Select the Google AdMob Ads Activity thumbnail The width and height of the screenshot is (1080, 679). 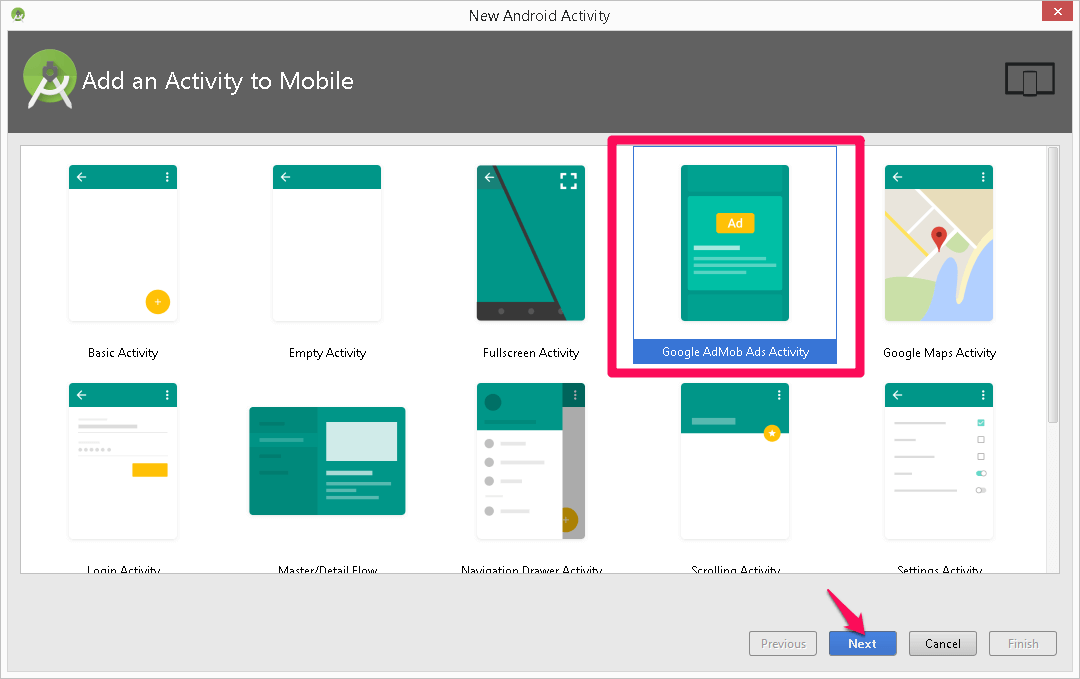tap(735, 243)
